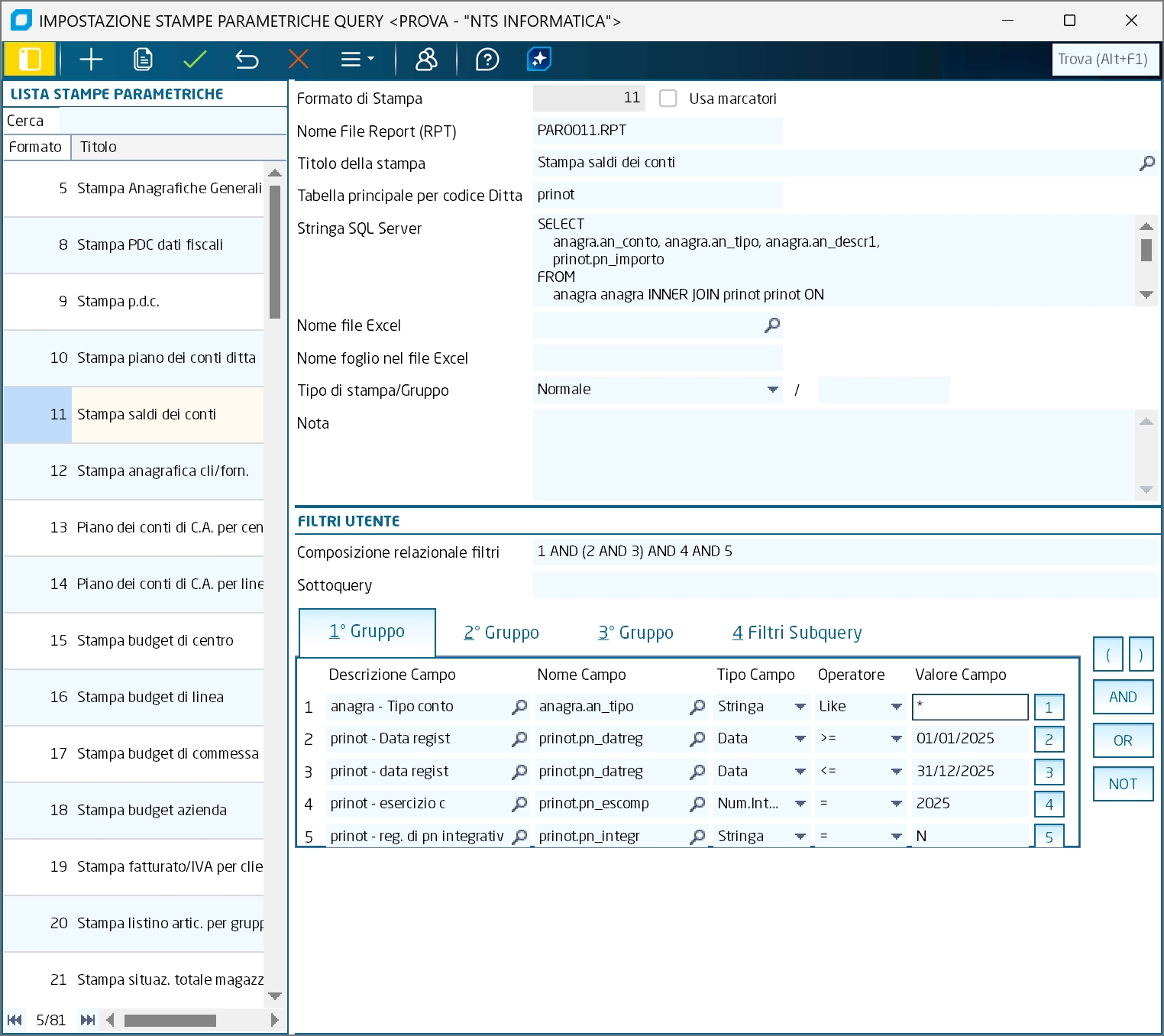Click the Duplicate record toolbar icon

[143, 60]
